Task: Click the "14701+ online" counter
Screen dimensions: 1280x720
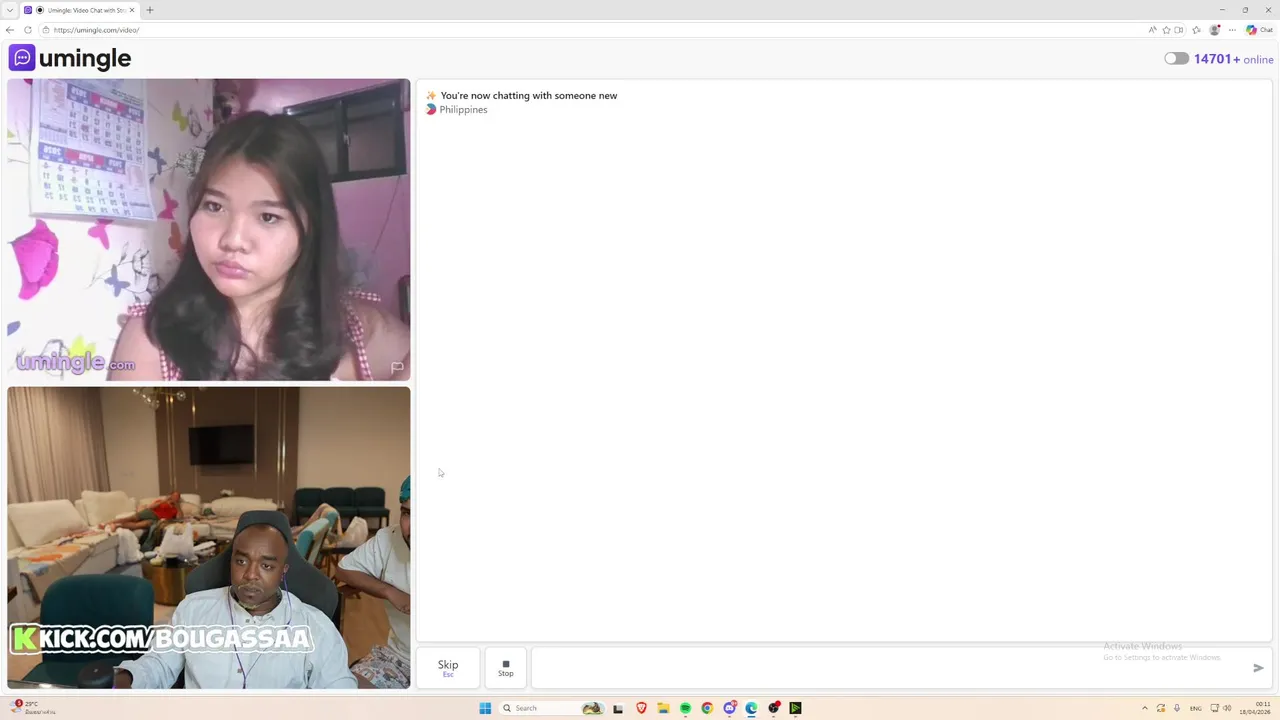Action: (1233, 59)
